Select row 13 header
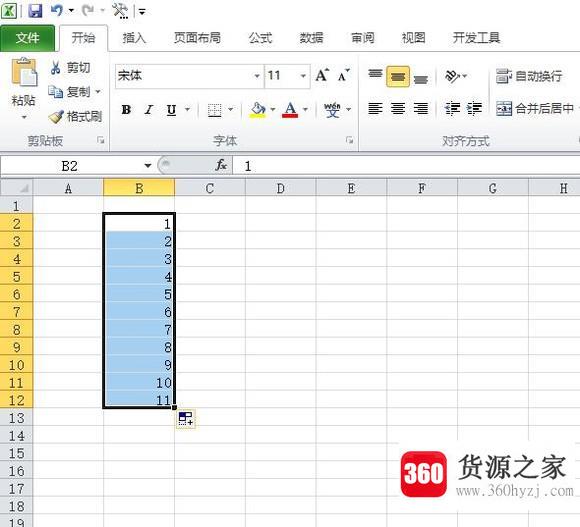 click(x=17, y=418)
